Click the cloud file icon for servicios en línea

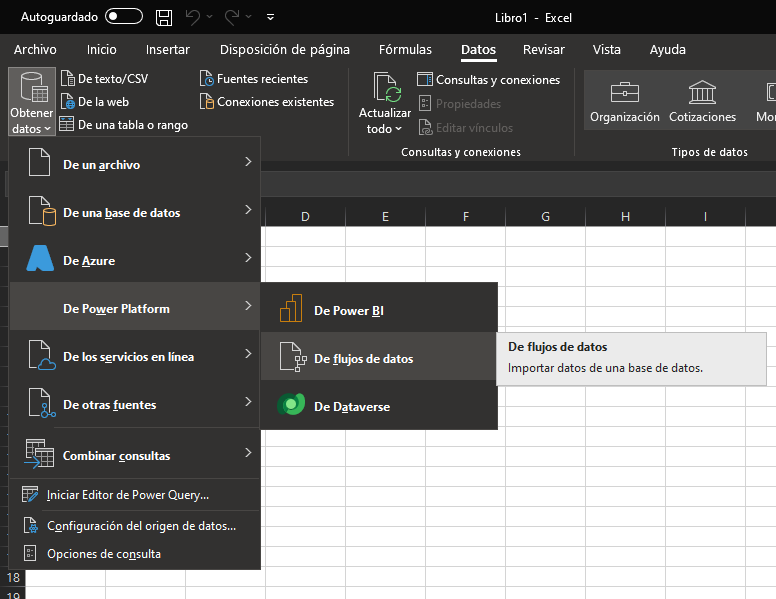pos(42,355)
